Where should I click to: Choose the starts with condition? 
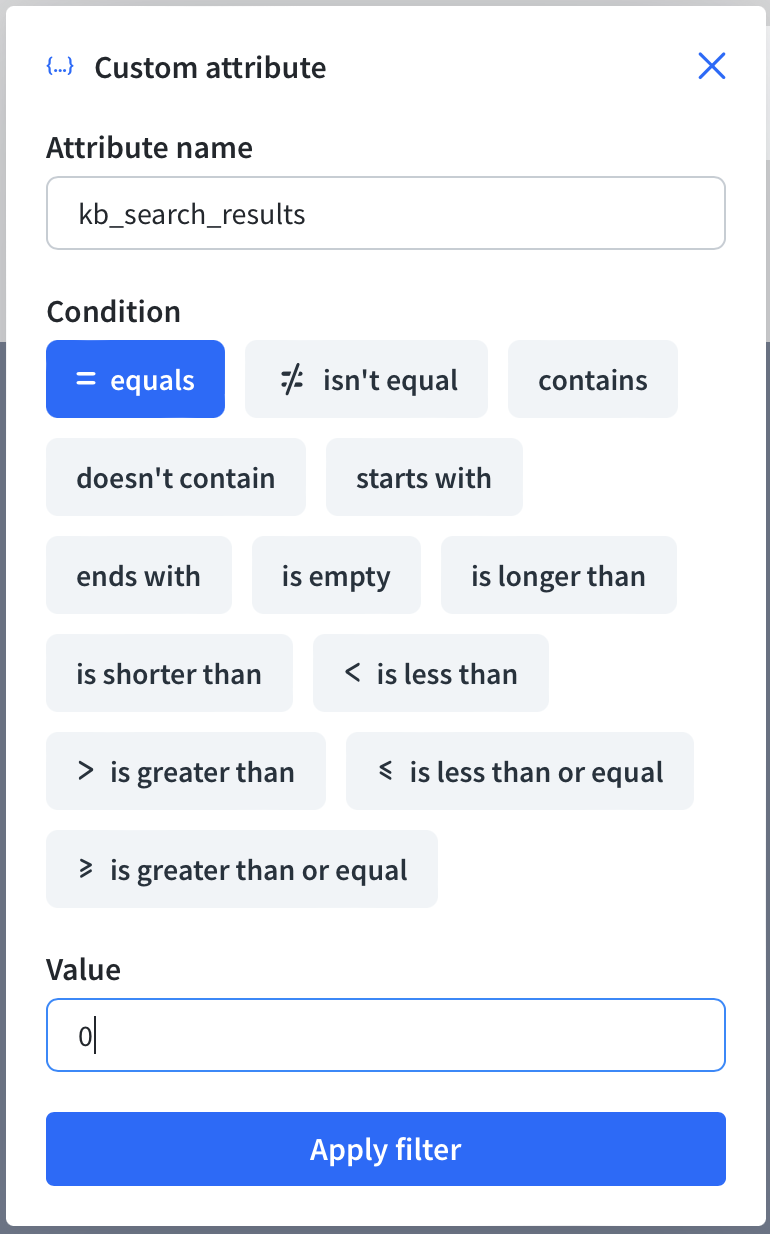pos(424,477)
